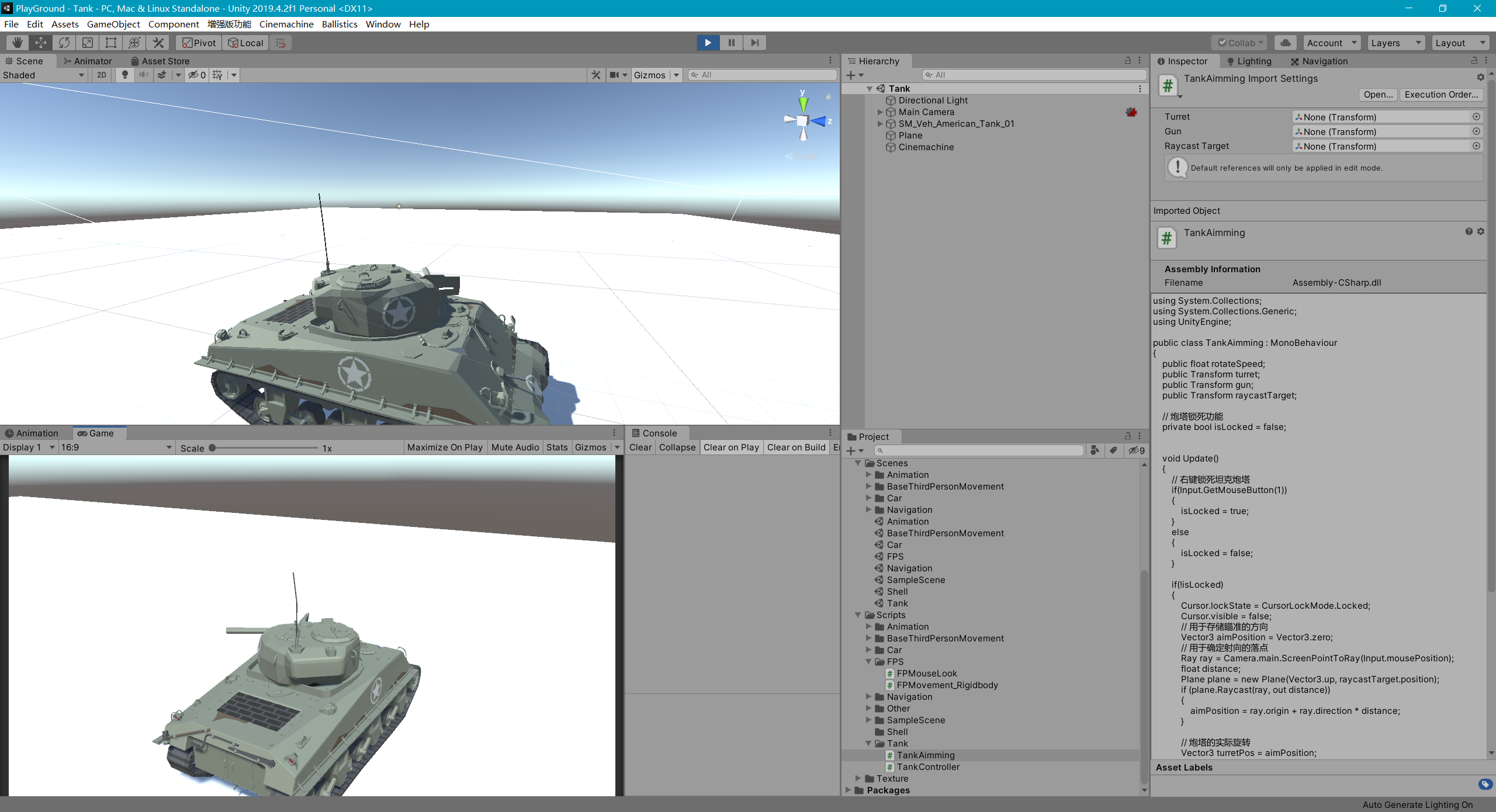Click the Collab cloud icon
Screen dimensions: 1496x812
[x=1286, y=42]
